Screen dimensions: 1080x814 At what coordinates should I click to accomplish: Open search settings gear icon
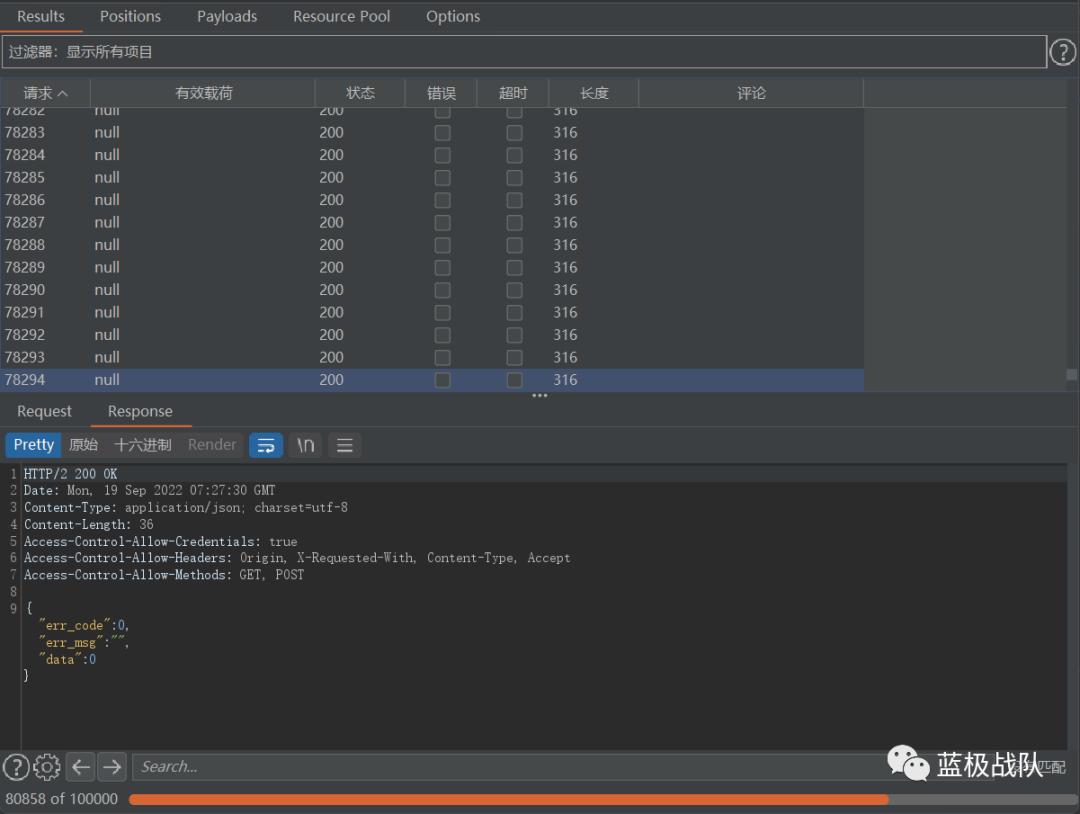47,766
